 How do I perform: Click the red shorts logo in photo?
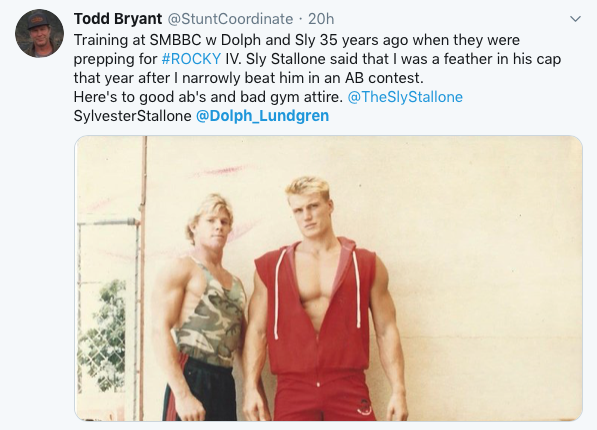tap(364, 408)
